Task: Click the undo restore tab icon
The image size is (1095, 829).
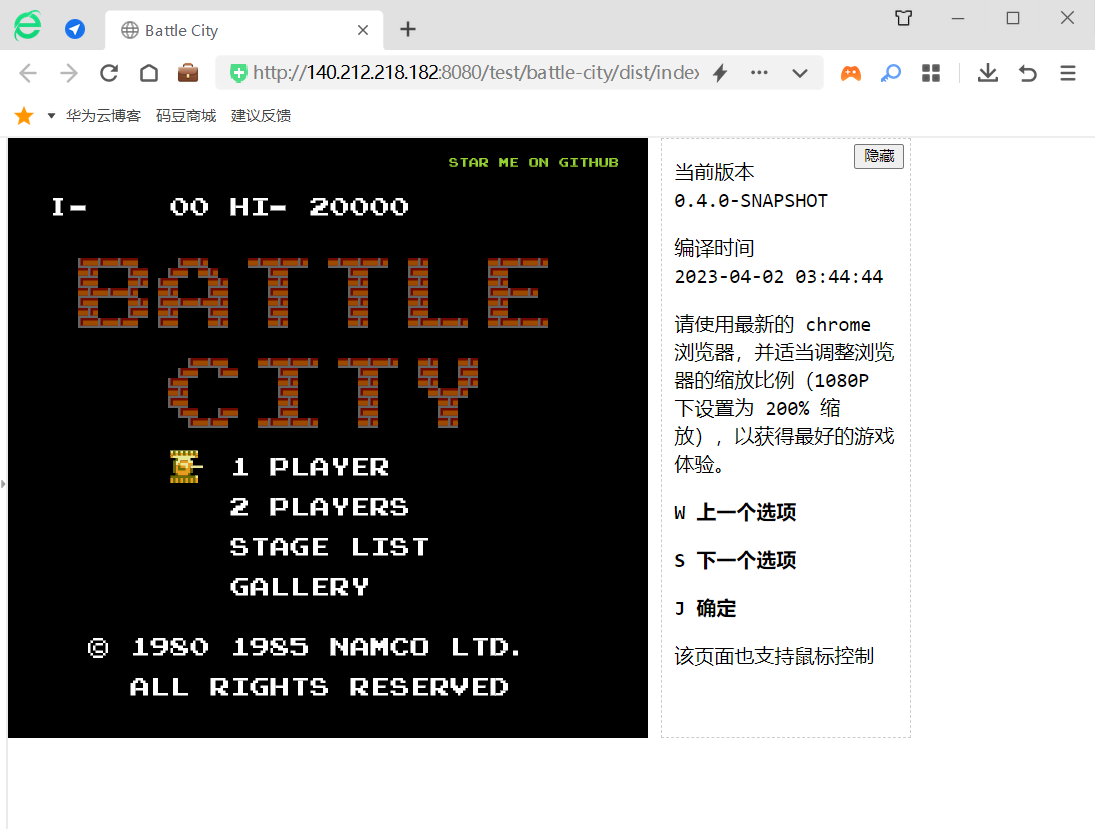Action: [1027, 73]
